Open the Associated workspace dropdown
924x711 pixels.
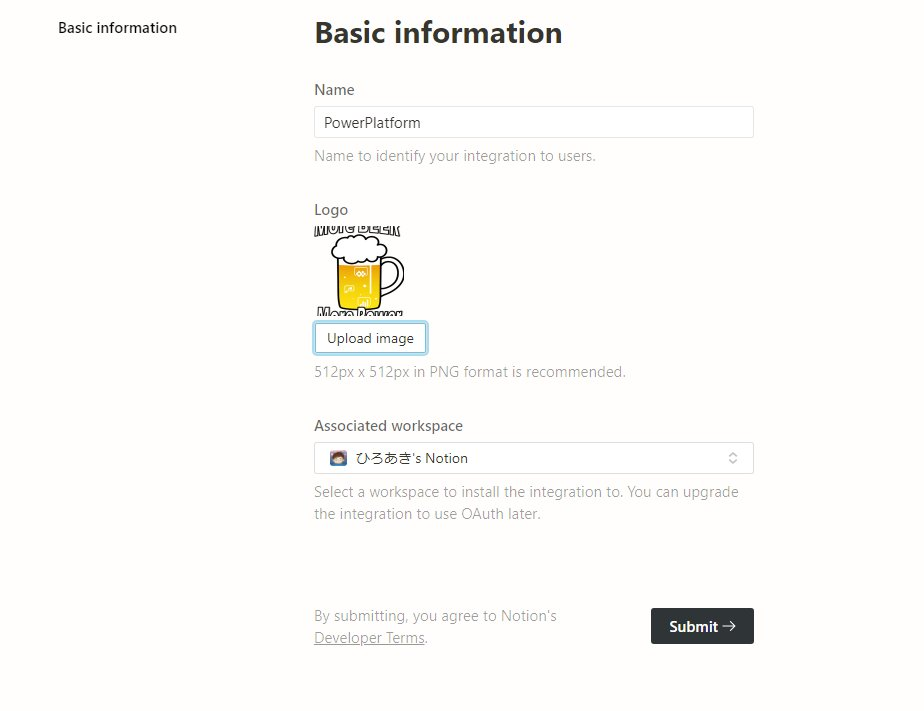click(533, 458)
